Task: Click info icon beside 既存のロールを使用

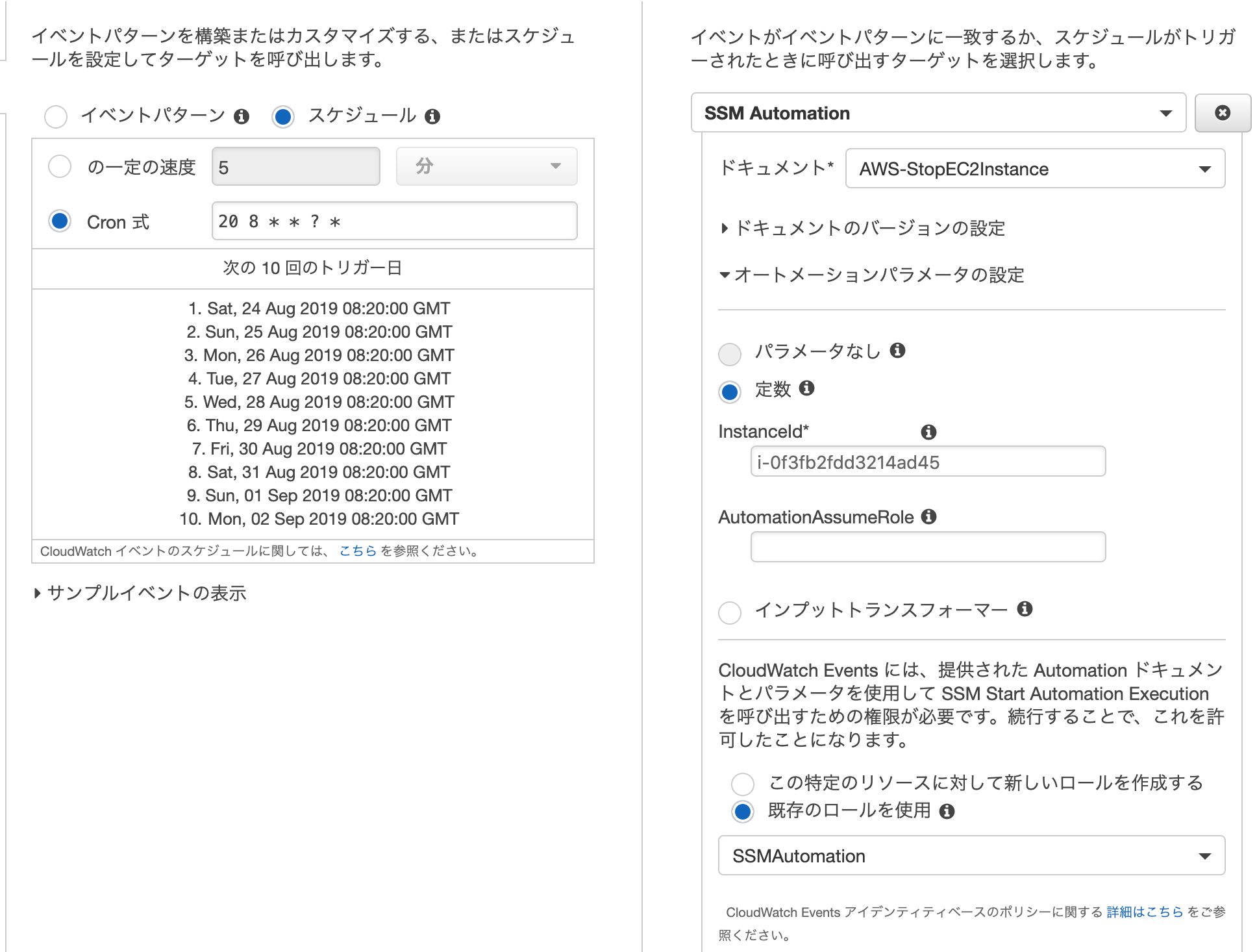Action: click(x=947, y=811)
